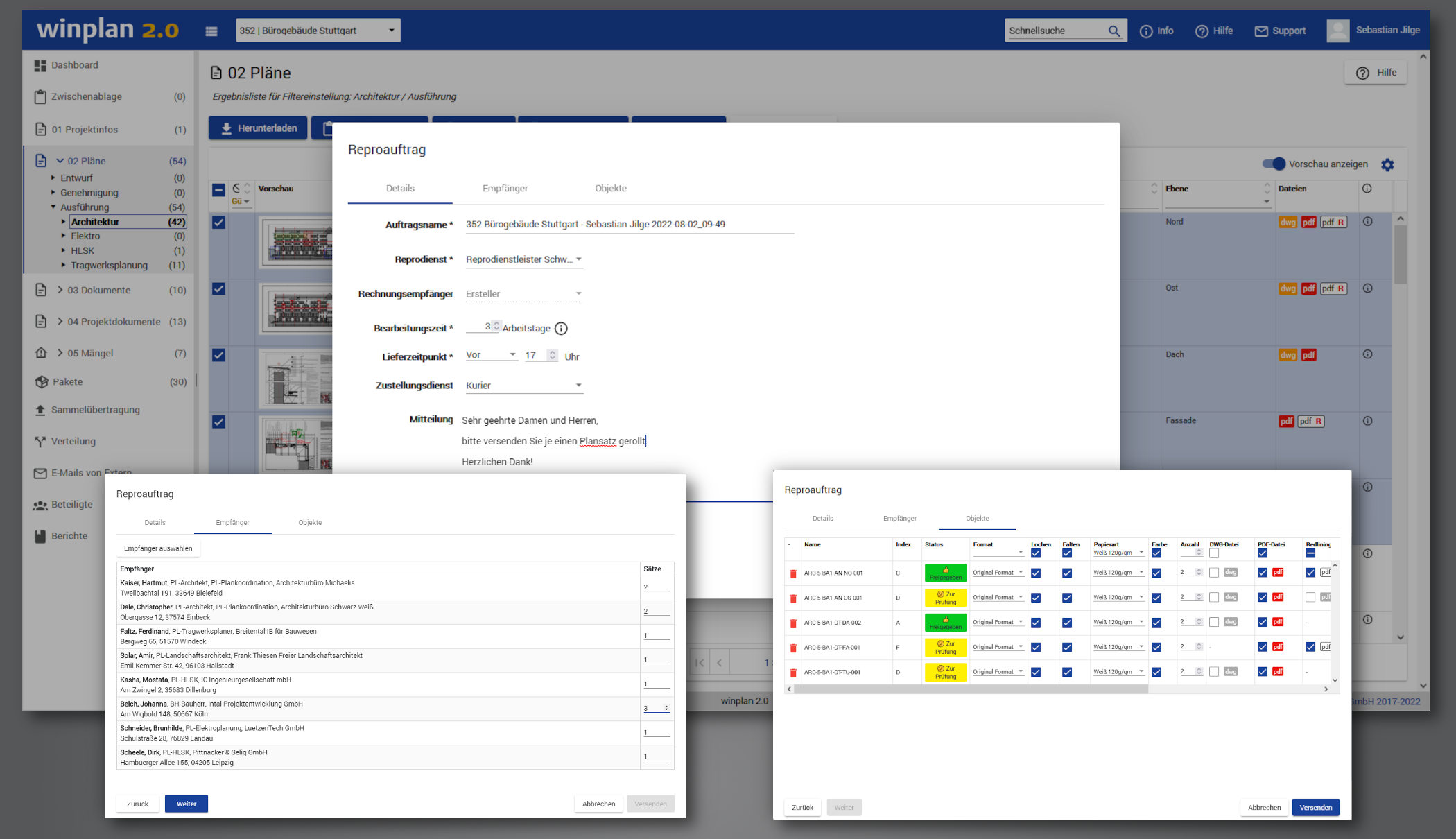Open Verteilung in the sidebar

(x=65, y=441)
